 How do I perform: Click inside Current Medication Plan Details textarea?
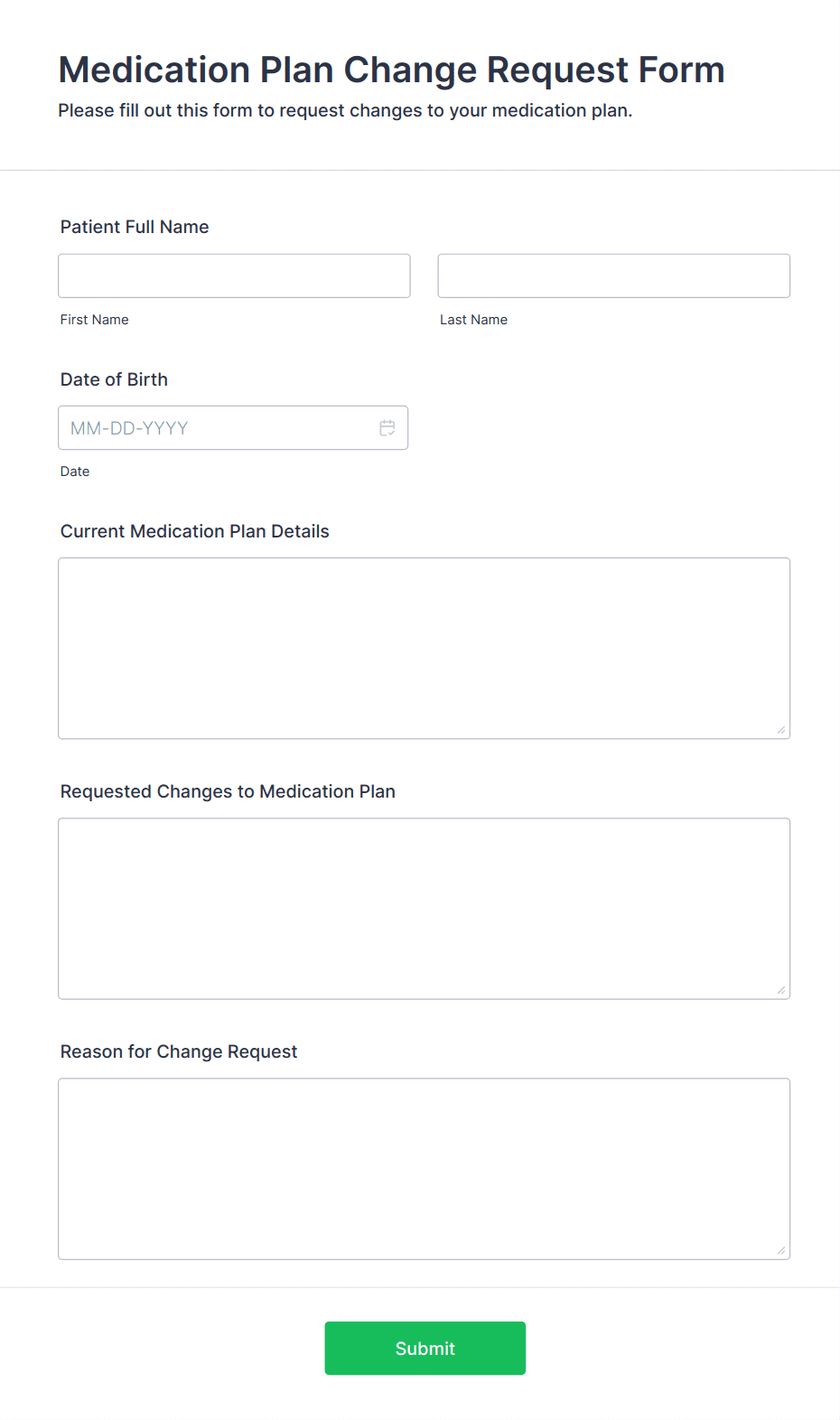(425, 648)
